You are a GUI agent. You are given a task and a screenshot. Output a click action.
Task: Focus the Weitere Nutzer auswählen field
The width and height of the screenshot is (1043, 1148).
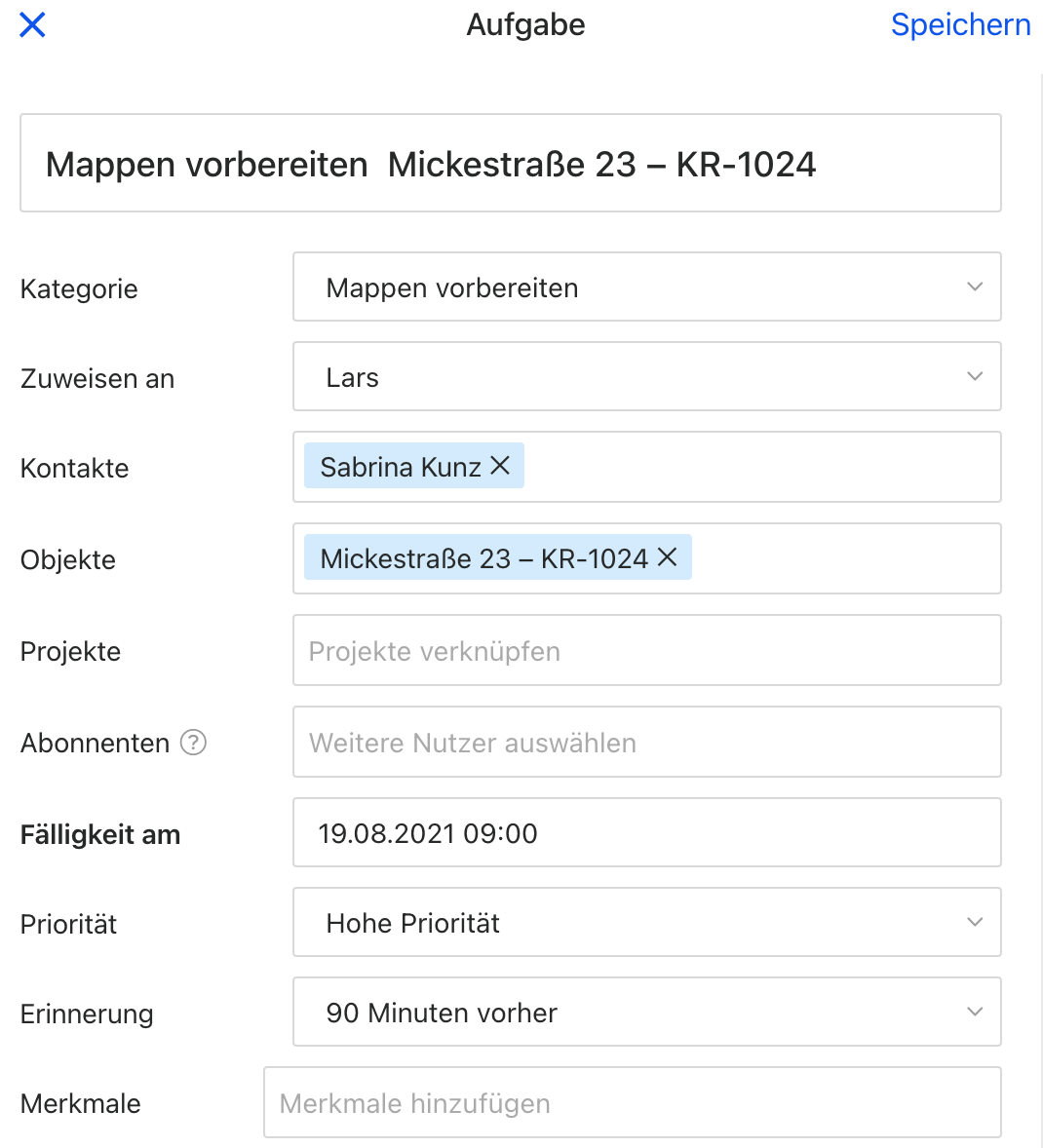[x=646, y=743]
